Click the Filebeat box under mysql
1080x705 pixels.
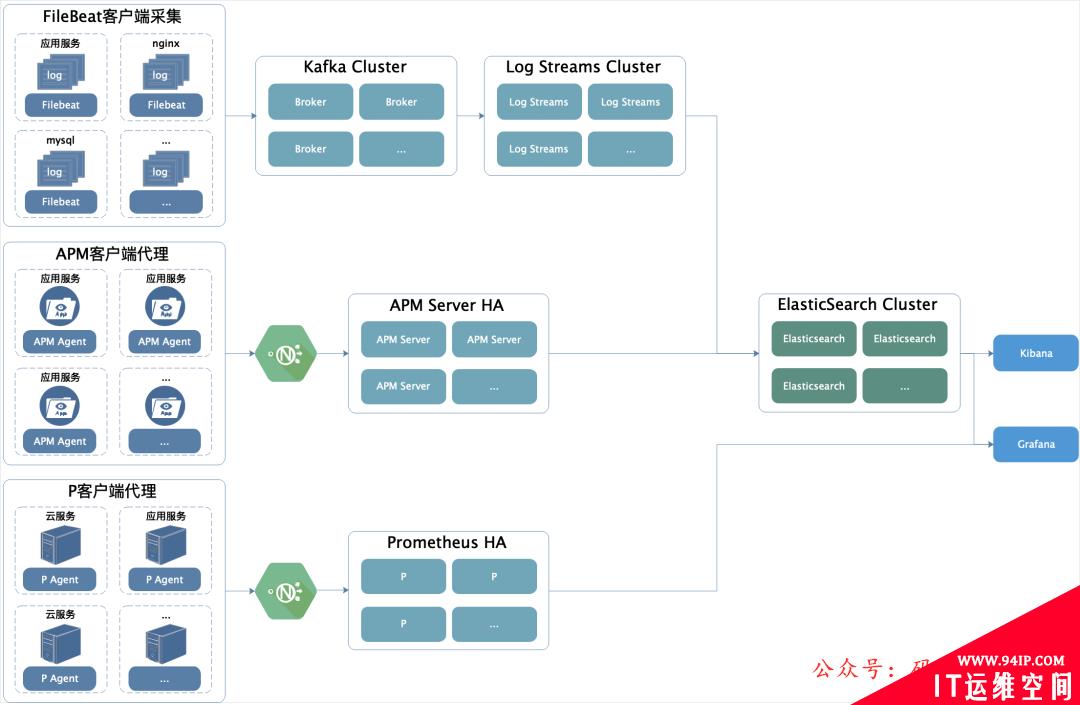[x=61, y=202]
